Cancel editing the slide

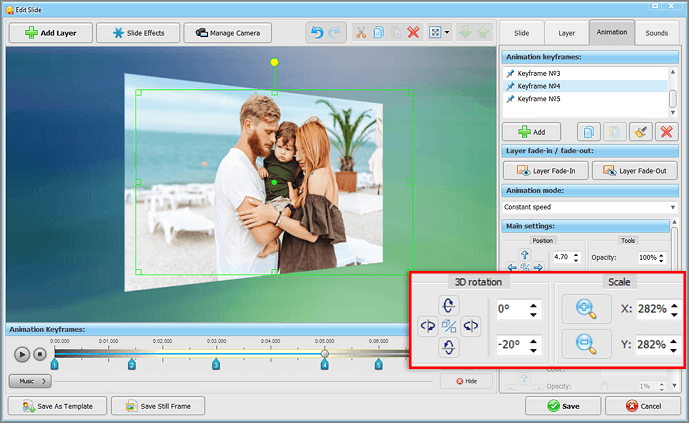click(643, 406)
